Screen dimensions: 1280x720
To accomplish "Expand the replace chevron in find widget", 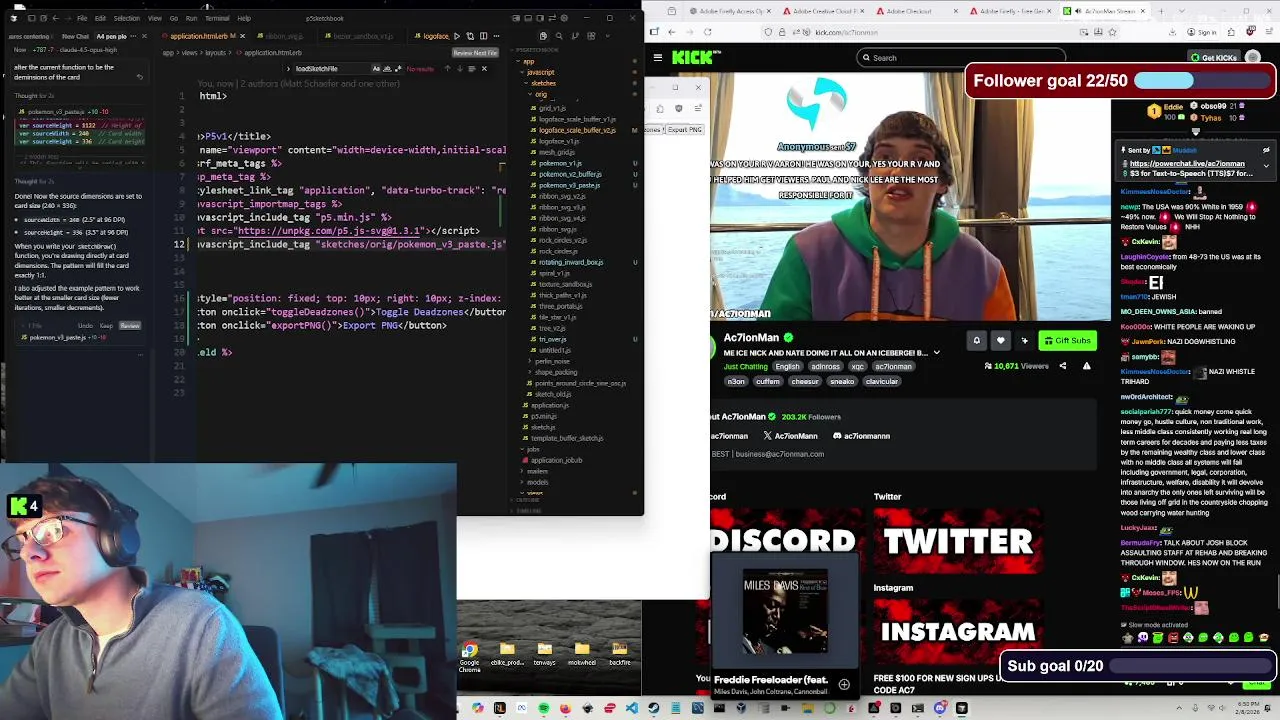I will tap(289, 68).
